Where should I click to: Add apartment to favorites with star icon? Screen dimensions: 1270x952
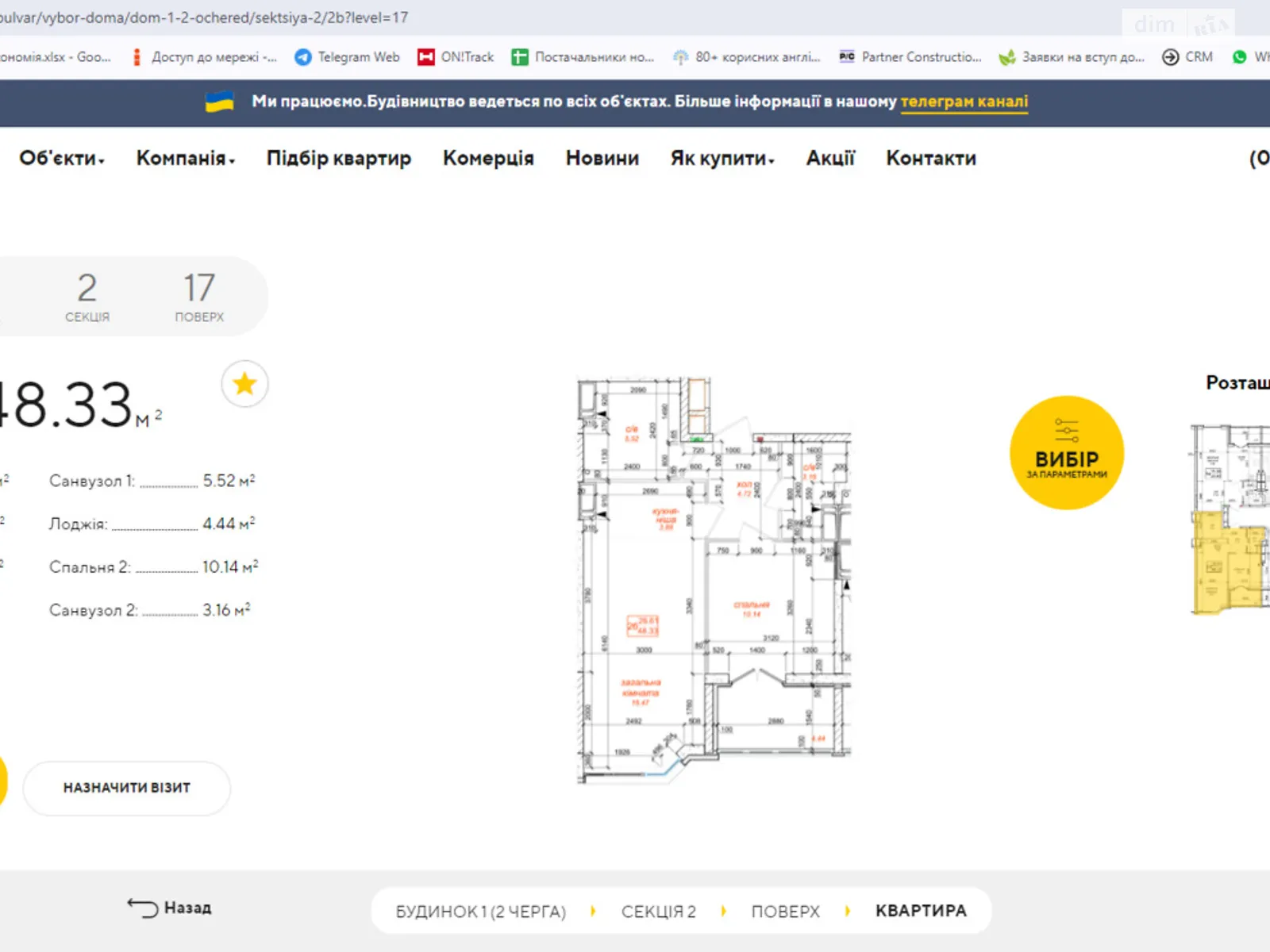coord(244,384)
